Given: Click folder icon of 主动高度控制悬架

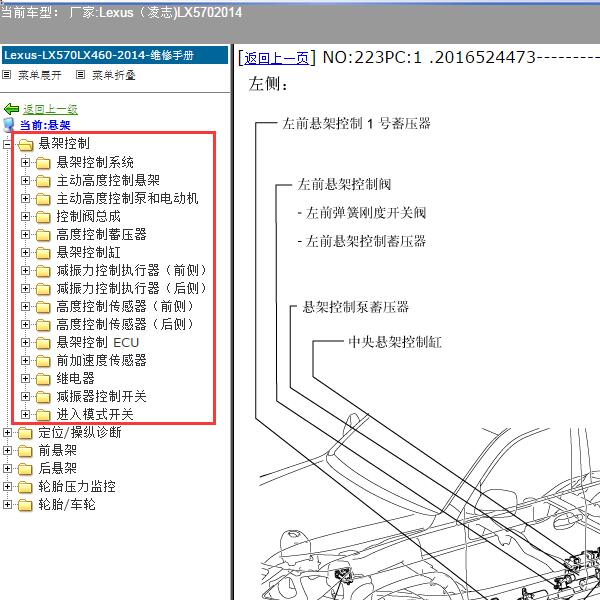Looking at the screenshot, I should 43,181.
